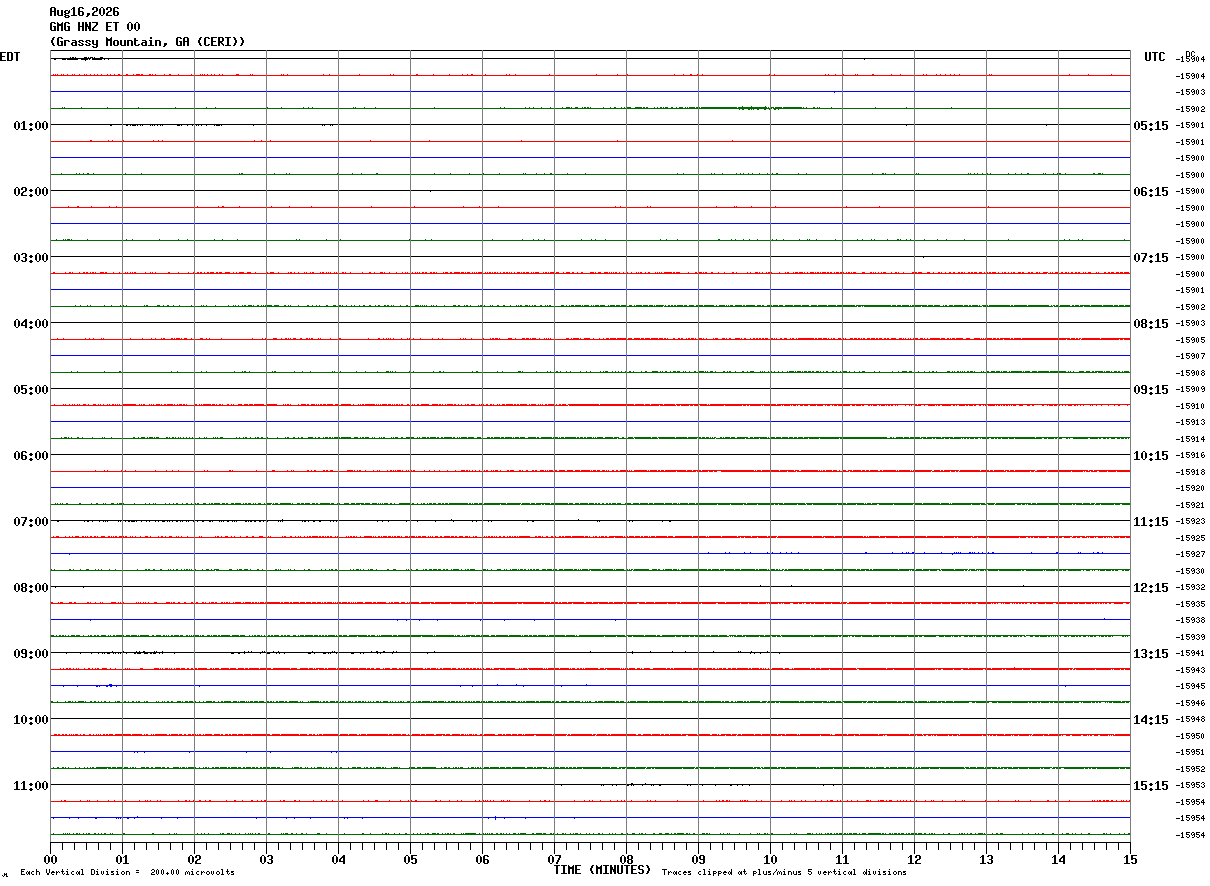The height and width of the screenshot is (886, 1210).
Task: Click the traces clipped footnote text
Action: (x=784, y=873)
